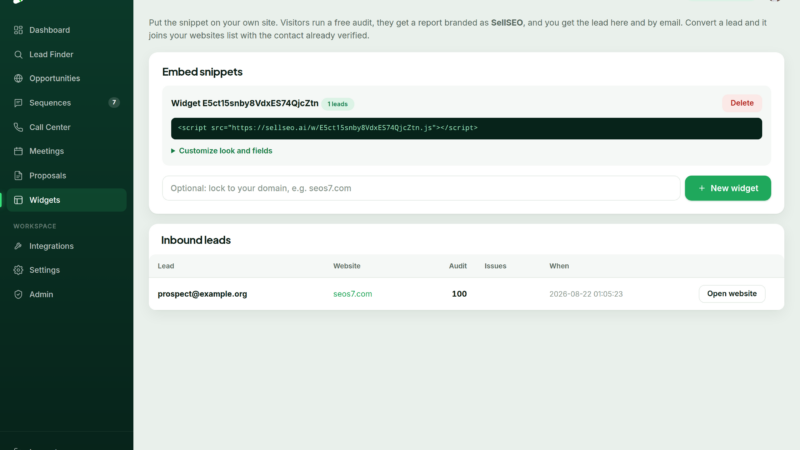Click the Dashboard grid icon
The image size is (800, 450).
pos(18,30)
